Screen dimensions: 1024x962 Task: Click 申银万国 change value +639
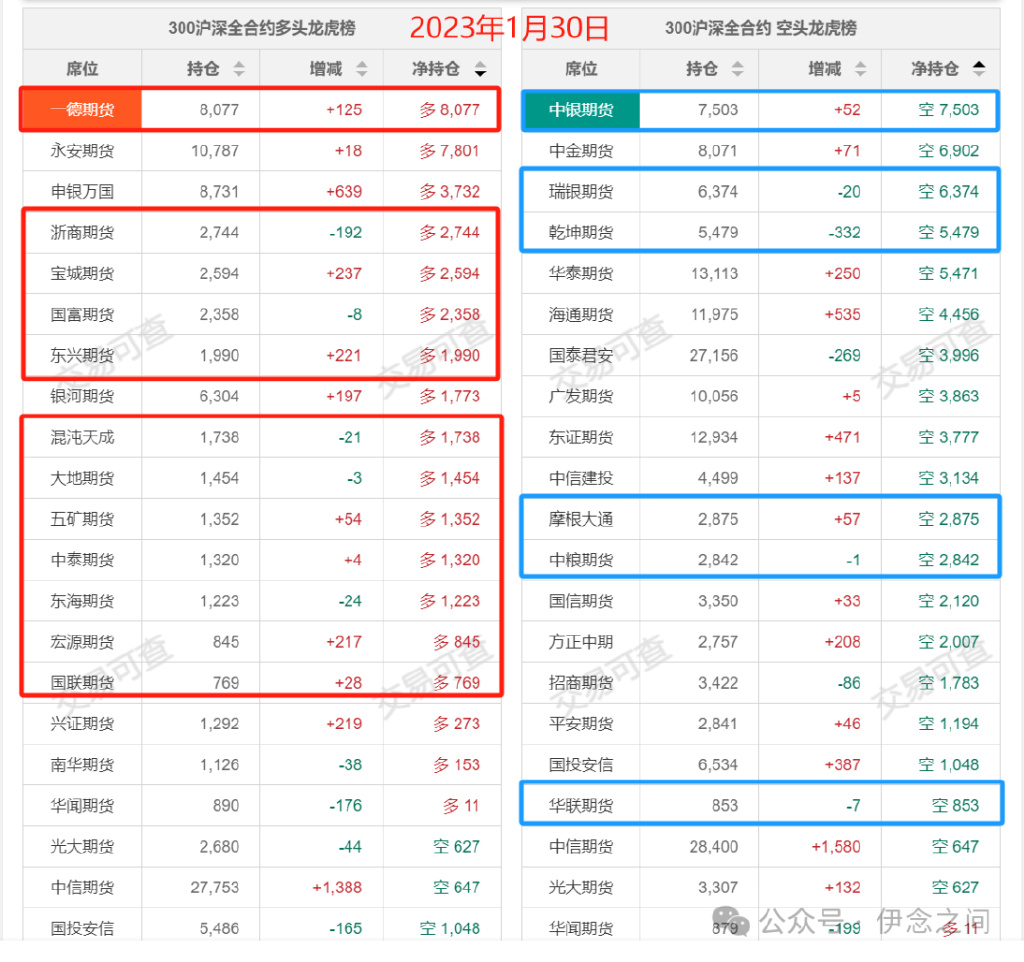[x=344, y=191]
